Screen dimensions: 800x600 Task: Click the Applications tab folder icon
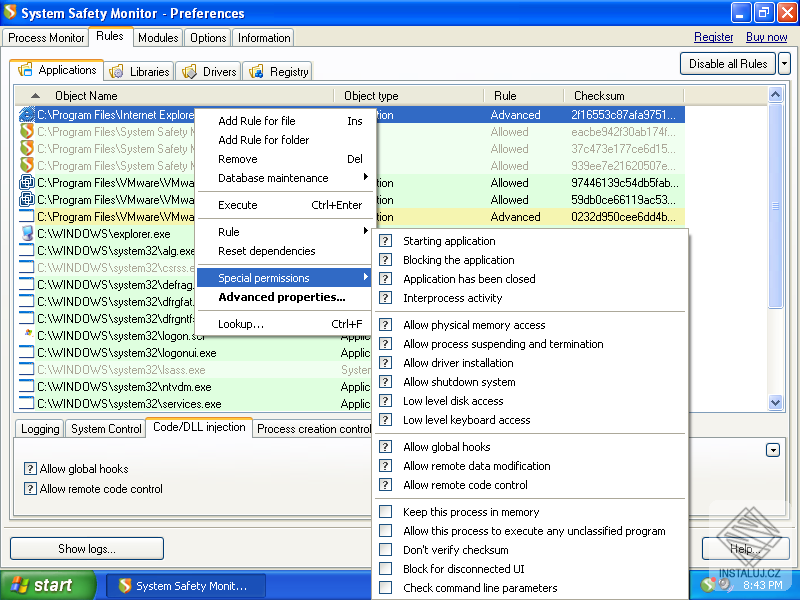coord(24,70)
